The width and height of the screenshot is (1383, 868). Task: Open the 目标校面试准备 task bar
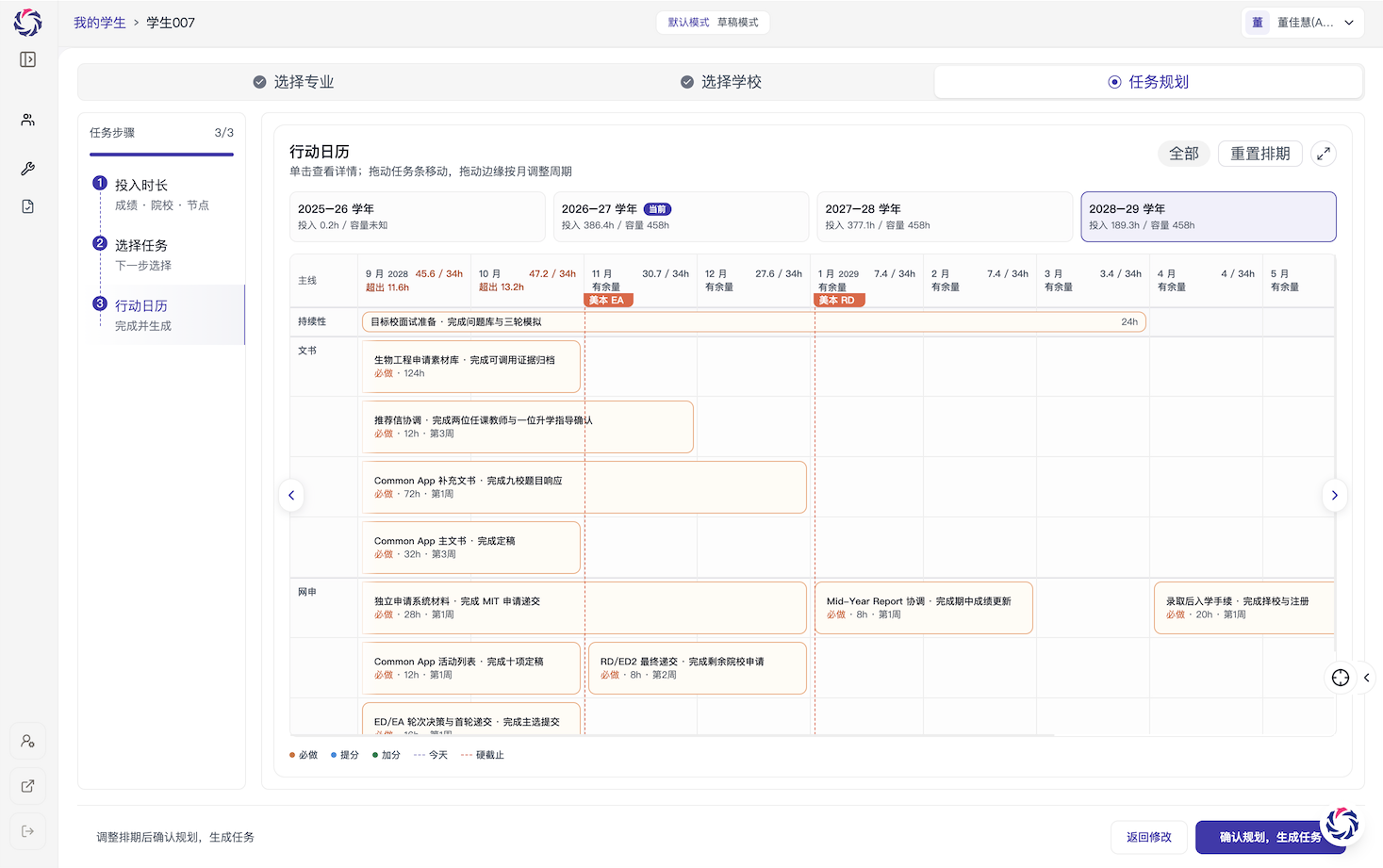click(x=754, y=322)
